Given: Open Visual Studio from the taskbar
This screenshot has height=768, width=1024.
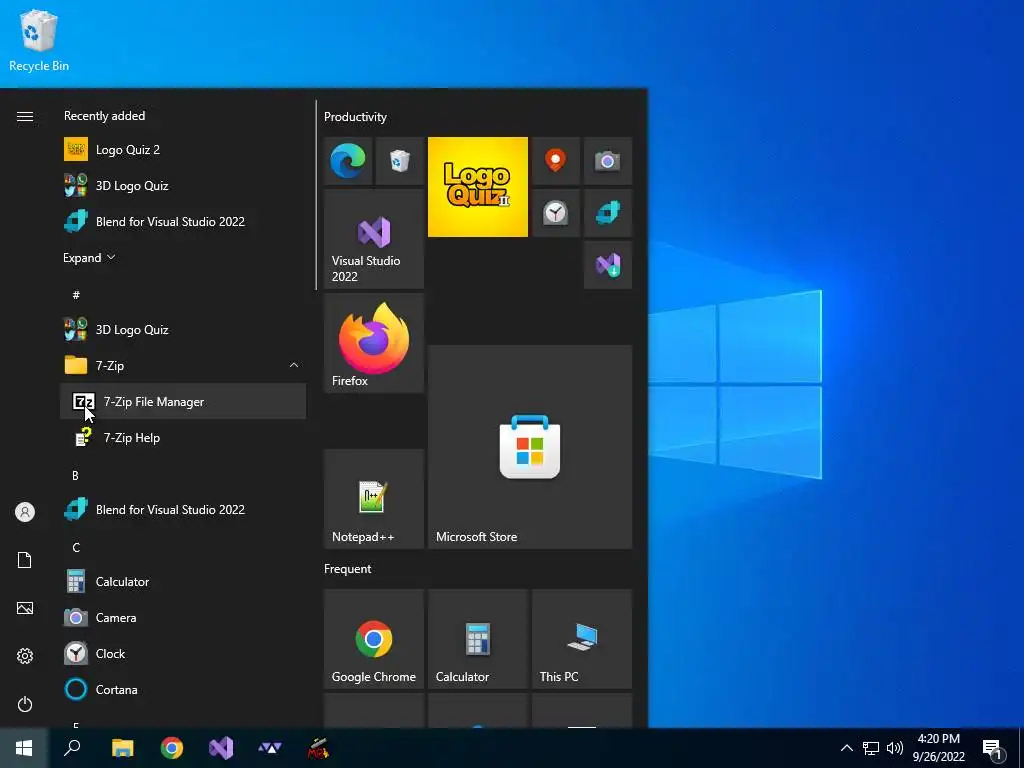Looking at the screenshot, I should pos(221,748).
